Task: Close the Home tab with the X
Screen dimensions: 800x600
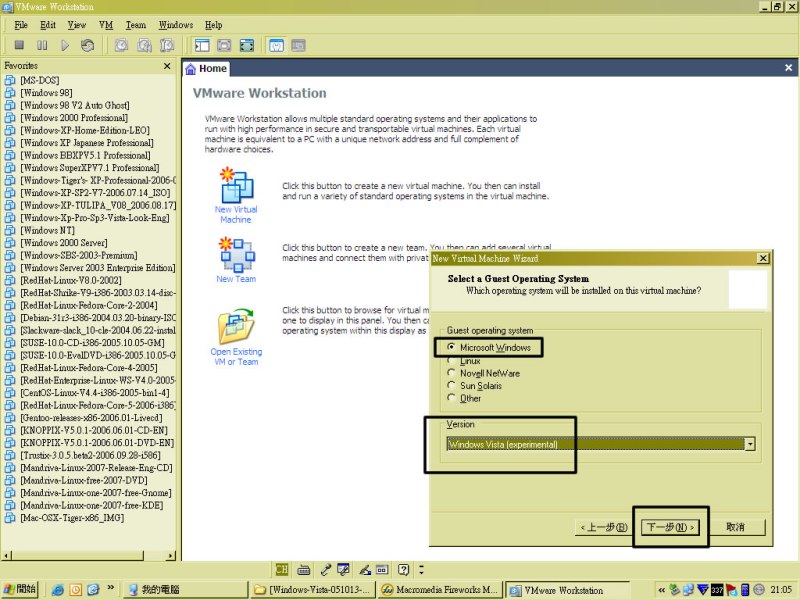Action: point(788,67)
